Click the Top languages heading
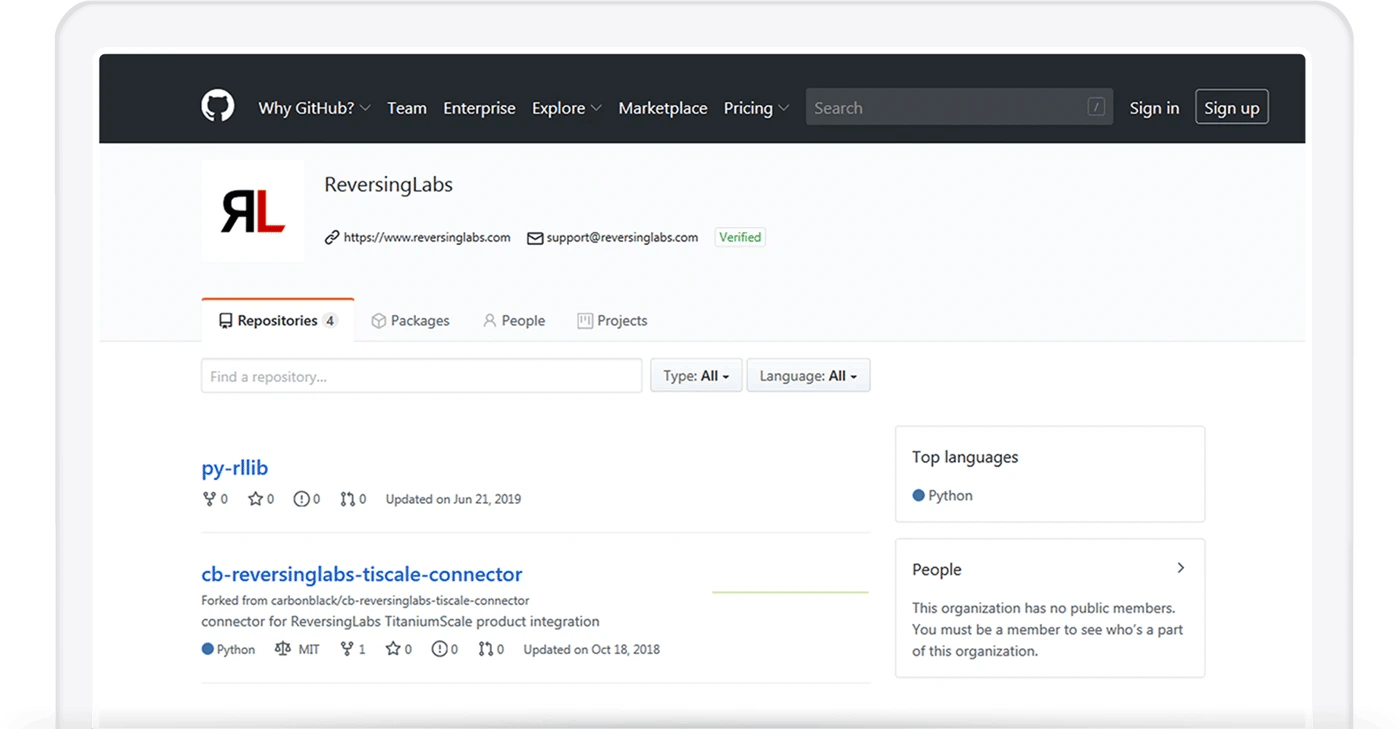Screen dimensions: 1400x729 pyautogui.click(x=965, y=457)
